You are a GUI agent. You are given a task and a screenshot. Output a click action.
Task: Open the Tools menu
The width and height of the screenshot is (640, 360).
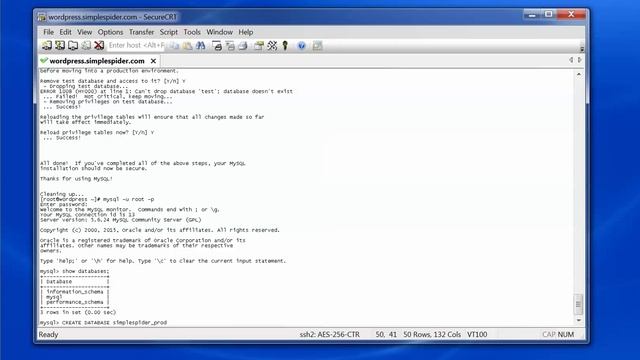pos(192,32)
